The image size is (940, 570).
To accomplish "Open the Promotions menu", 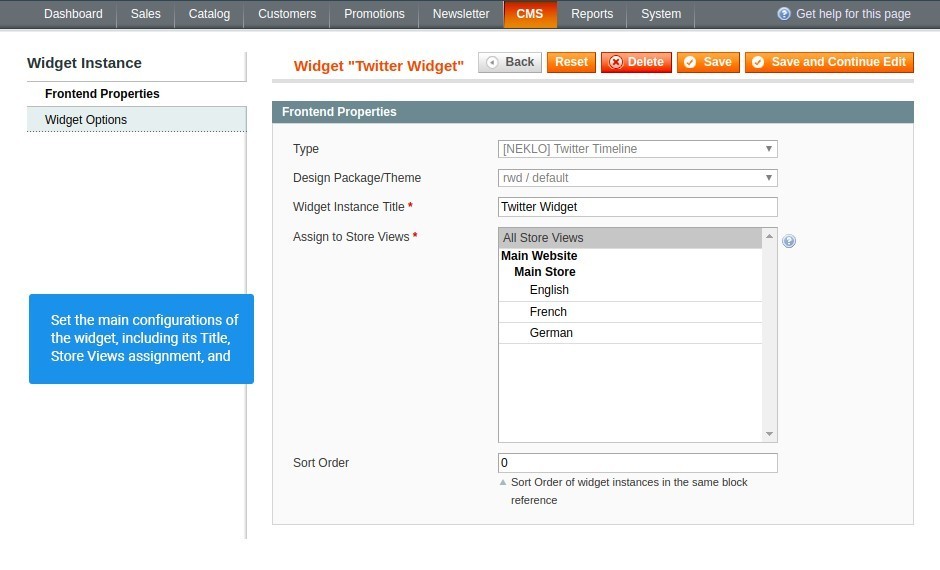I will [x=374, y=14].
